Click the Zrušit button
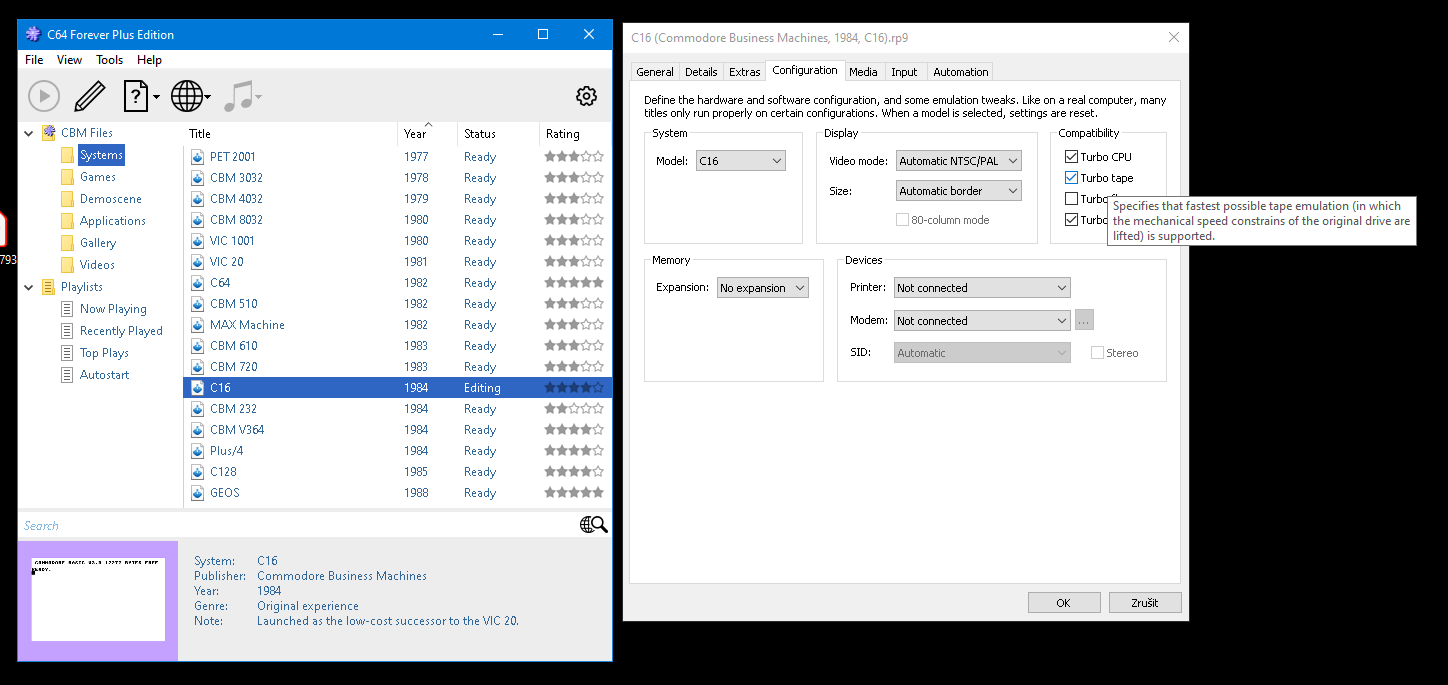1448x685 pixels. 1145,603
